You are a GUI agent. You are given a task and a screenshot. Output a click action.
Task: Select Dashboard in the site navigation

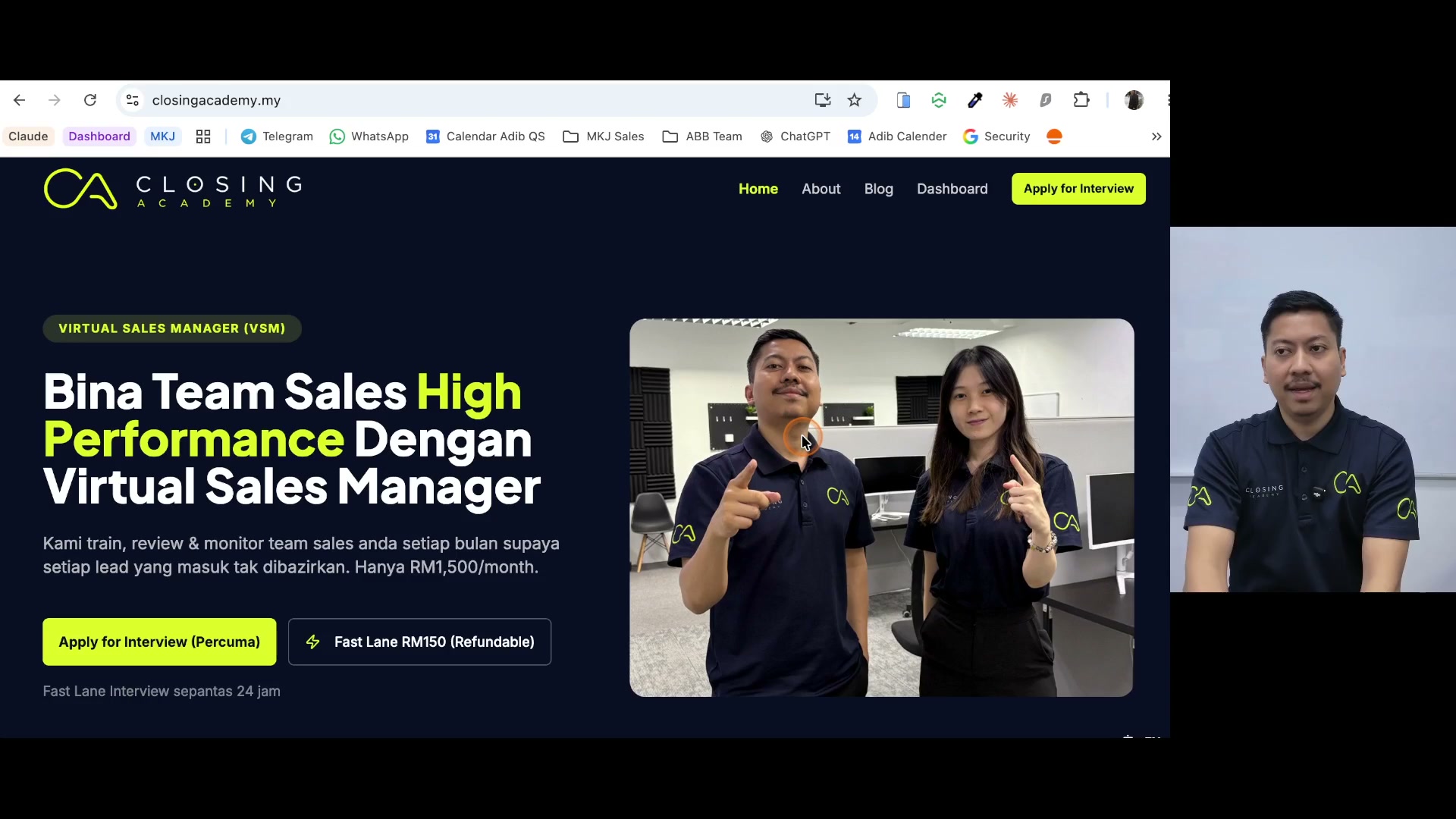[952, 189]
